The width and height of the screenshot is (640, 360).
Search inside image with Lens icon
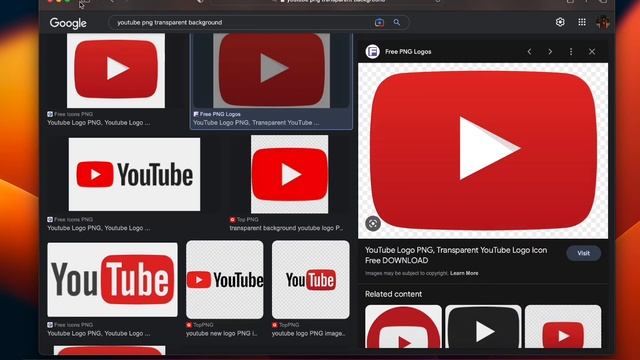(x=373, y=224)
